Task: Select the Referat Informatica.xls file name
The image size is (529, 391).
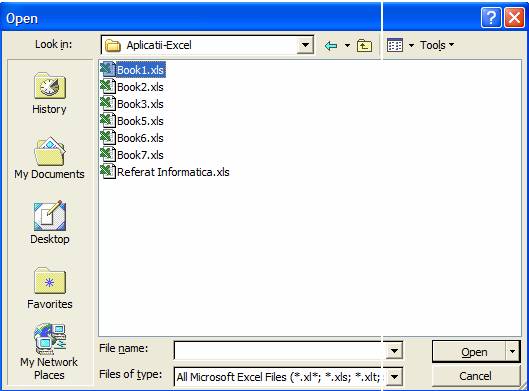Action: (173, 172)
